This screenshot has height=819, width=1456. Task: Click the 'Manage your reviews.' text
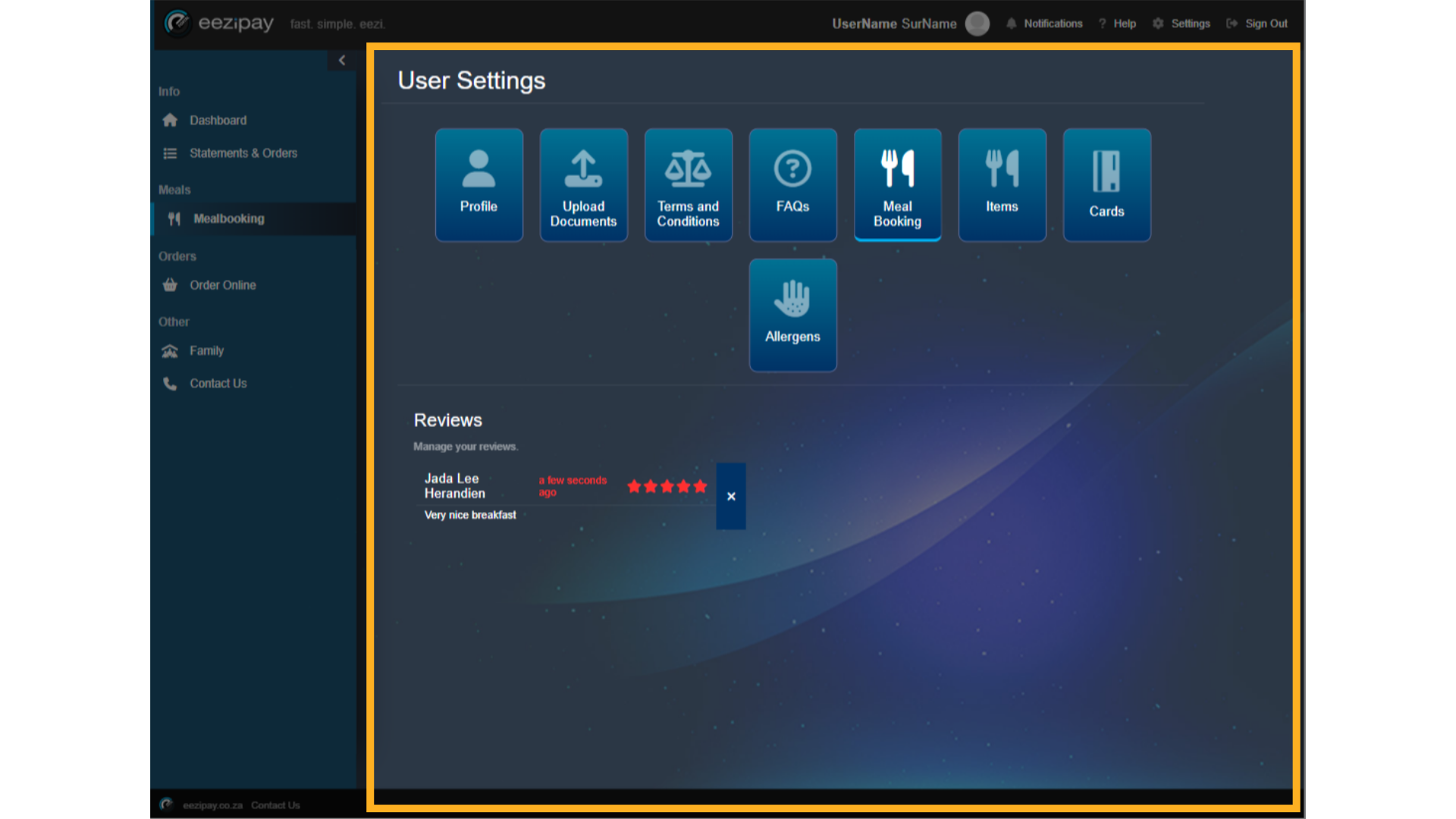pyautogui.click(x=466, y=447)
